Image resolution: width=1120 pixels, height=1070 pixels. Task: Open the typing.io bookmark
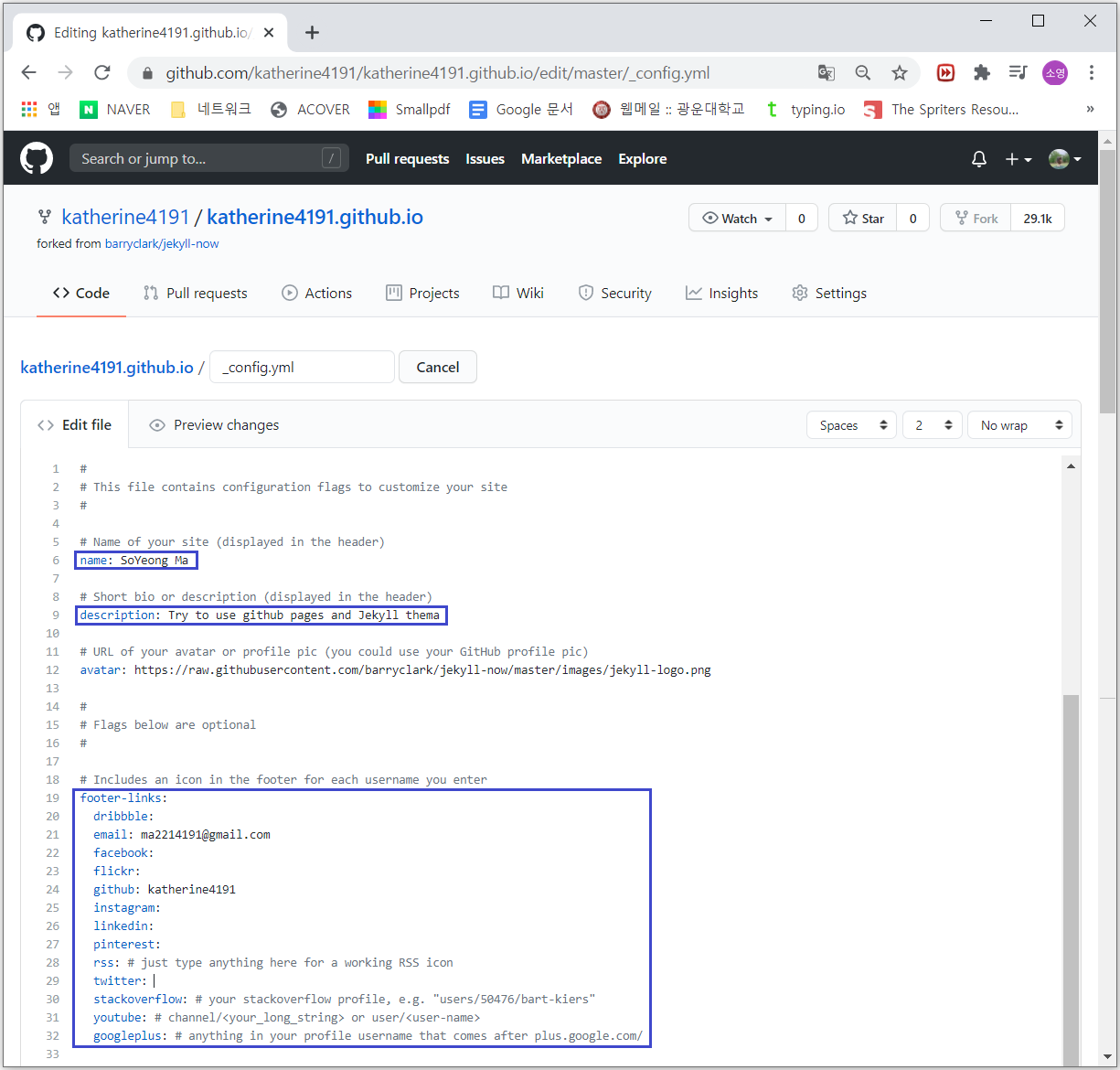[805, 110]
